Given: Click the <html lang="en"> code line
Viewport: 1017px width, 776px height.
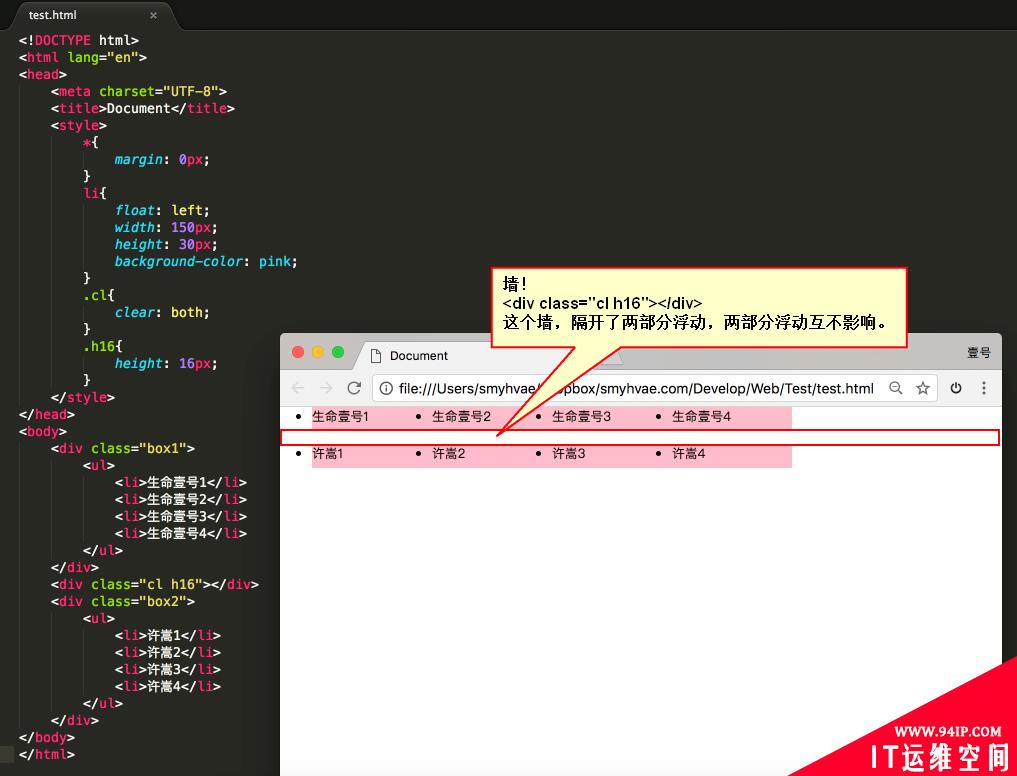Looking at the screenshot, I should 82,57.
